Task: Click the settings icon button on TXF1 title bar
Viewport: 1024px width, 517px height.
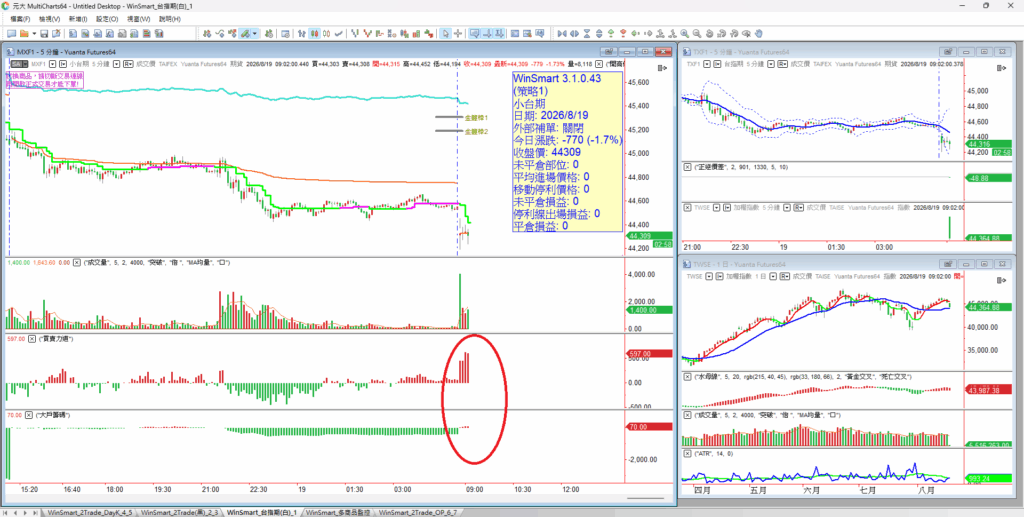Action: coord(948,52)
